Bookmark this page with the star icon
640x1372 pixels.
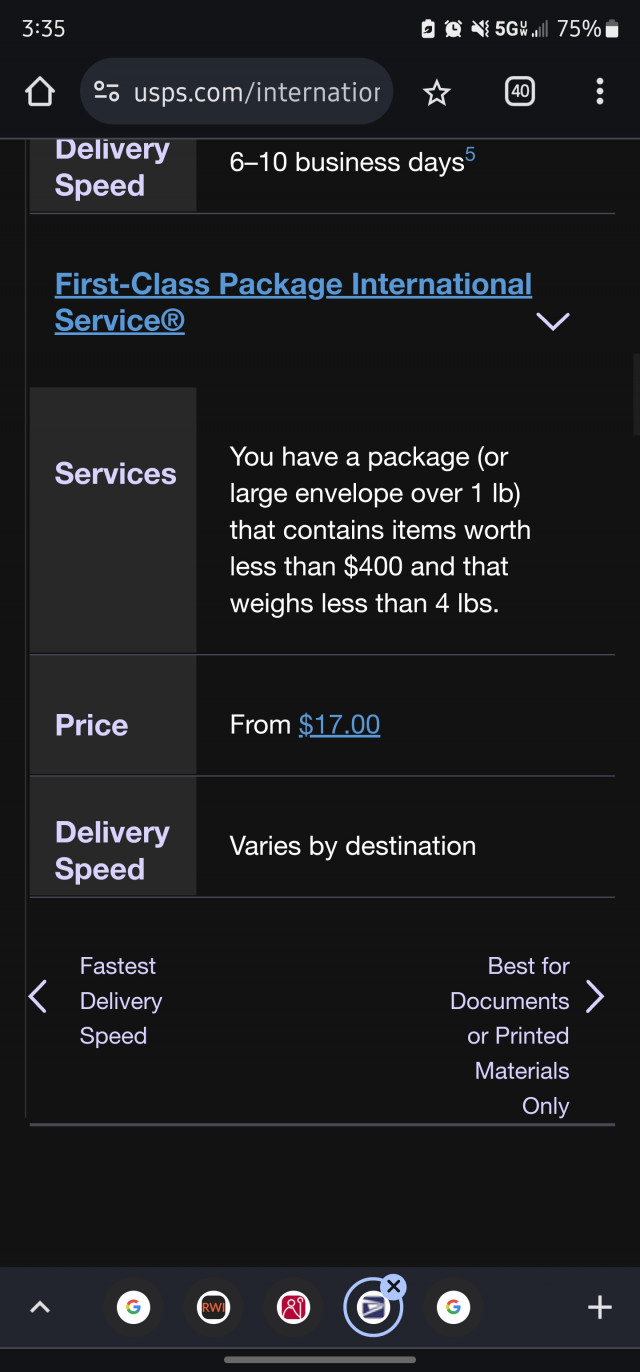pos(436,93)
